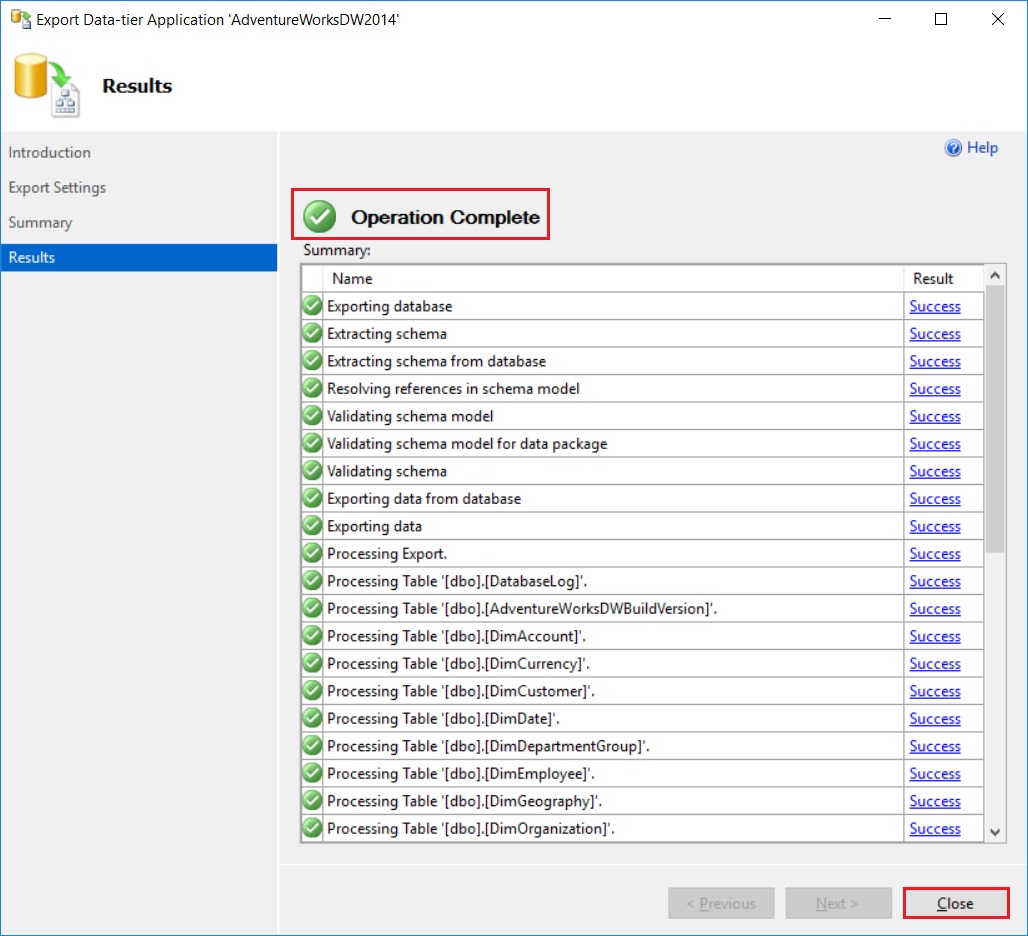Open Success link for Validating schema model
Viewport: 1028px width, 936px height.
click(x=935, y=416)
